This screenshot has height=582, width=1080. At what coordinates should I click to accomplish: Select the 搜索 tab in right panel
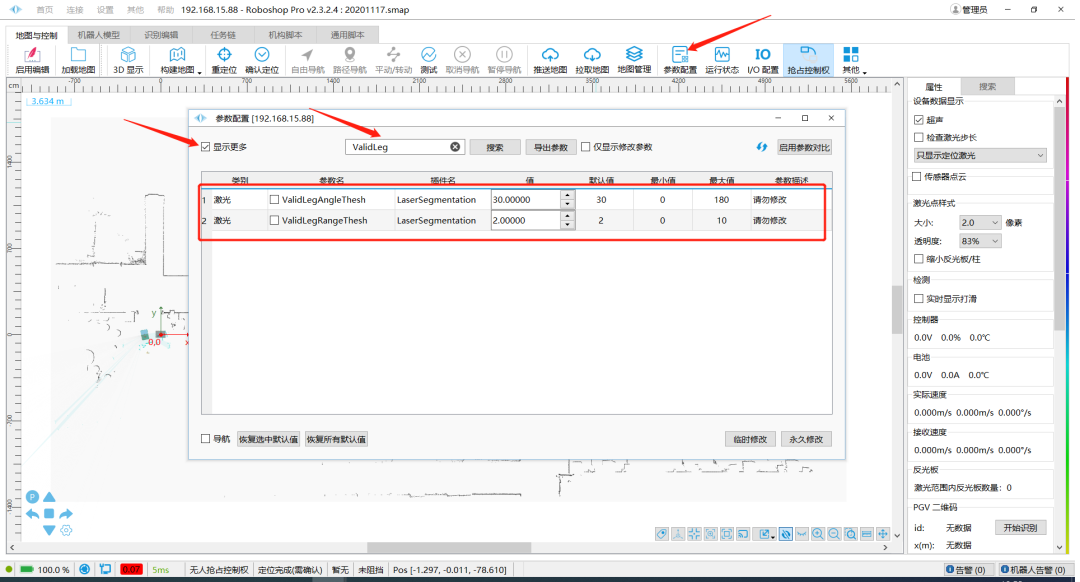(x=987, y=87)
